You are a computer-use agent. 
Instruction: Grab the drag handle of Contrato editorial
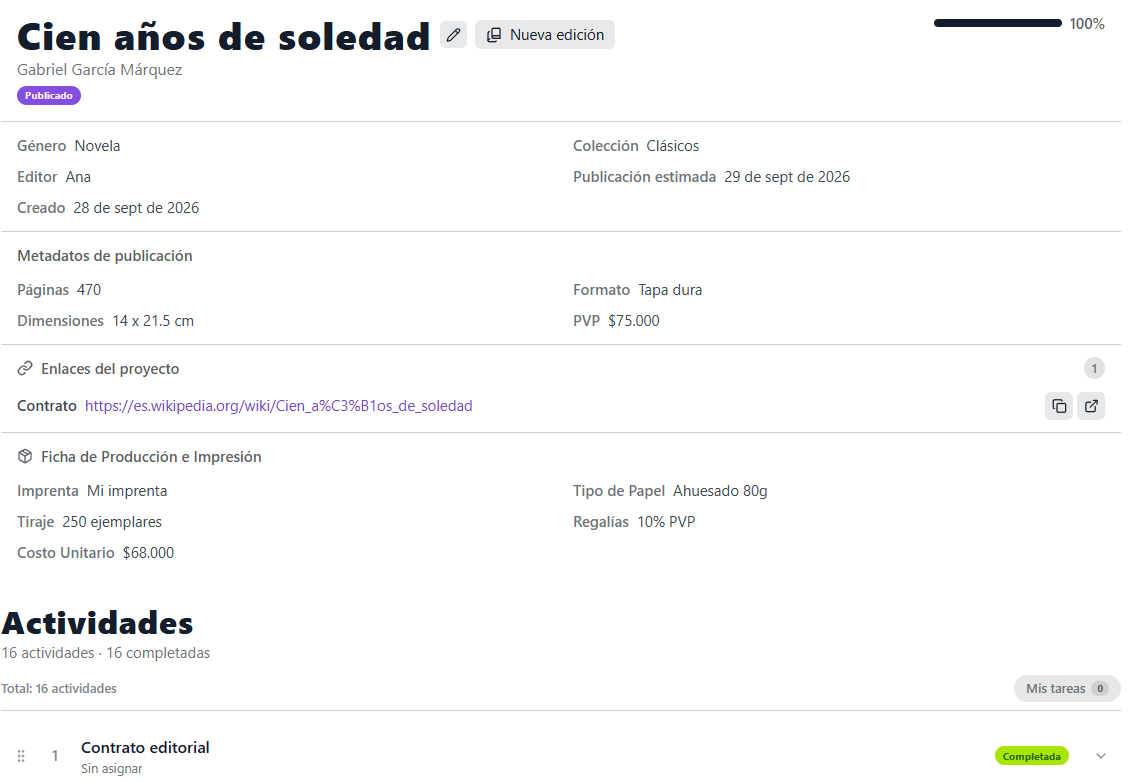click(21, 756)
